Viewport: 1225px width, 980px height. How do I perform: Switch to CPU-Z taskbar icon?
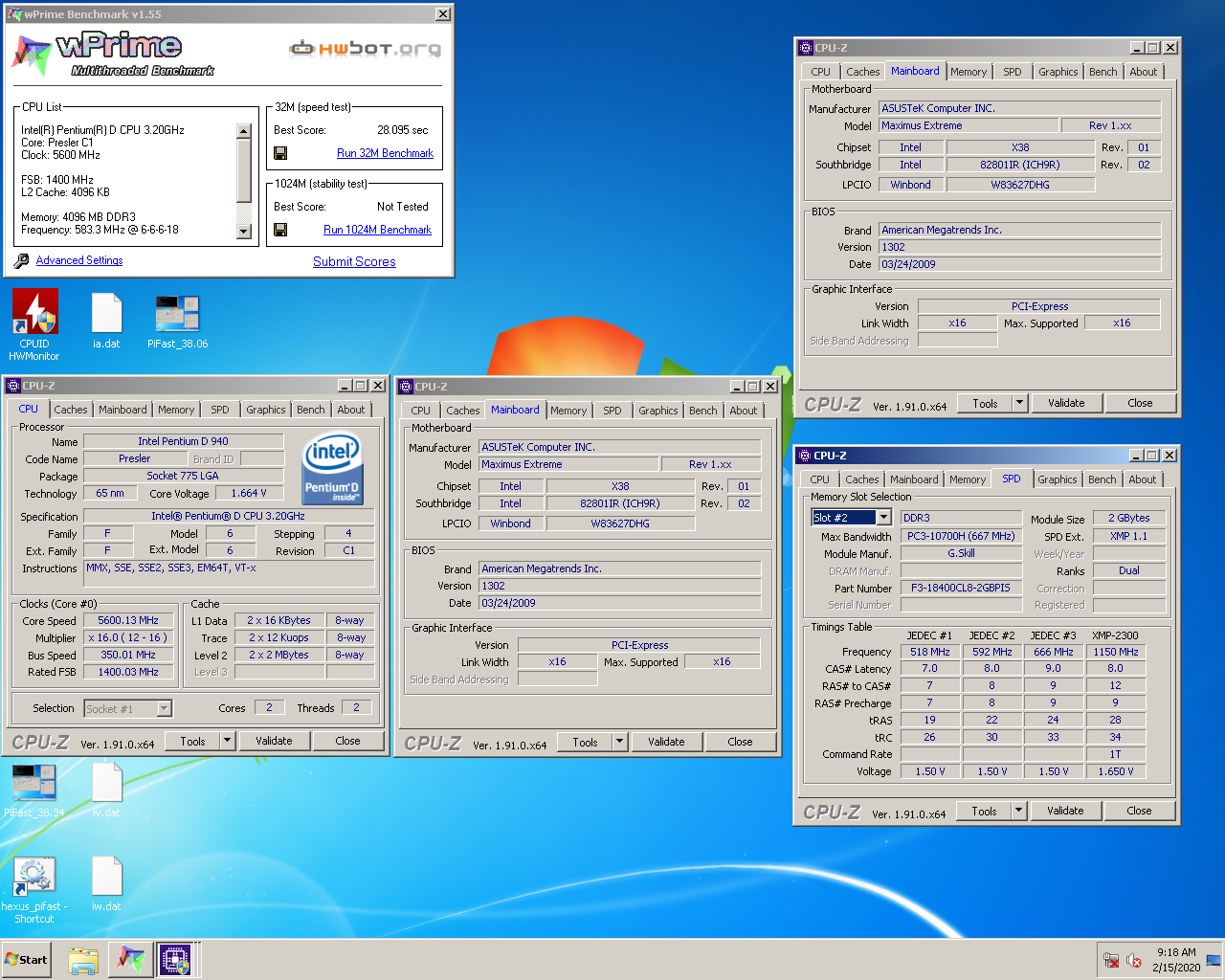(x=176, y=960)
